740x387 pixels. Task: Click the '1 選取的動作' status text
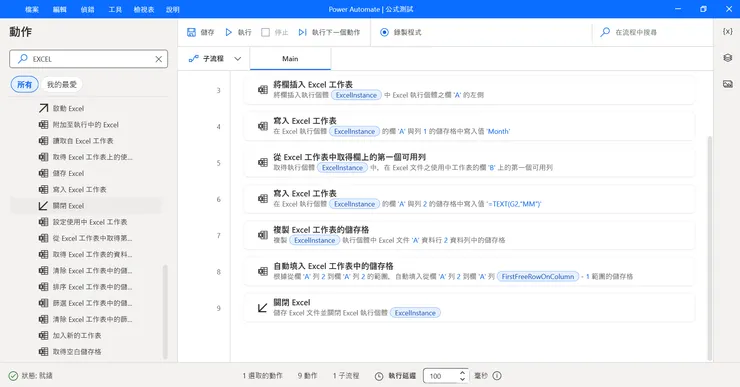pos(262,376)
